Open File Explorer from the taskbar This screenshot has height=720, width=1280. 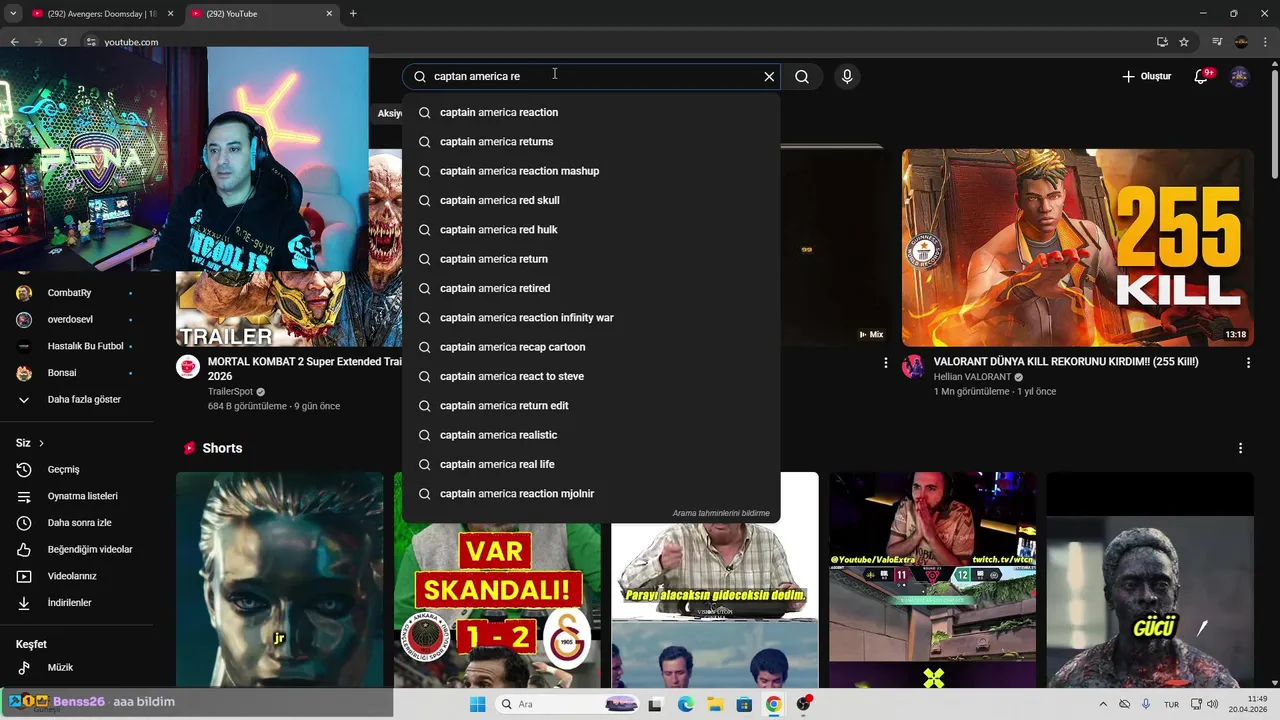pos(715,704)
